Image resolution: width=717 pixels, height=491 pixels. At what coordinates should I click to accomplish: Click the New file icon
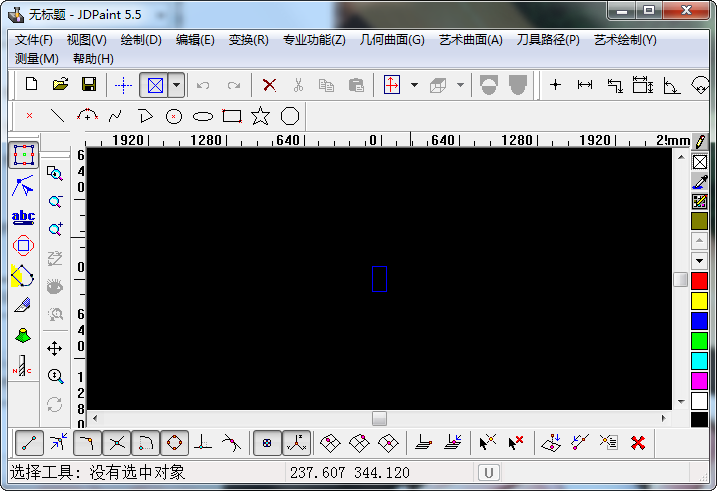(31, 85)
